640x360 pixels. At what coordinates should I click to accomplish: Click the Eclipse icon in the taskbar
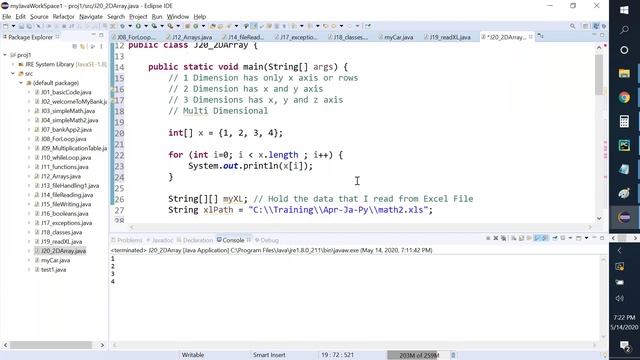624,218
